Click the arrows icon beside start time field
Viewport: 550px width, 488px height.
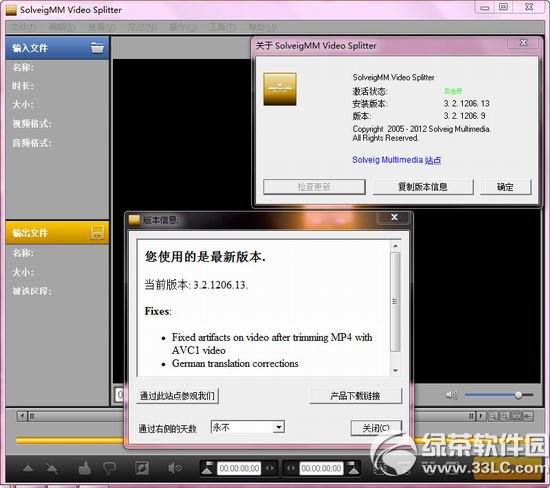(269, 468)
